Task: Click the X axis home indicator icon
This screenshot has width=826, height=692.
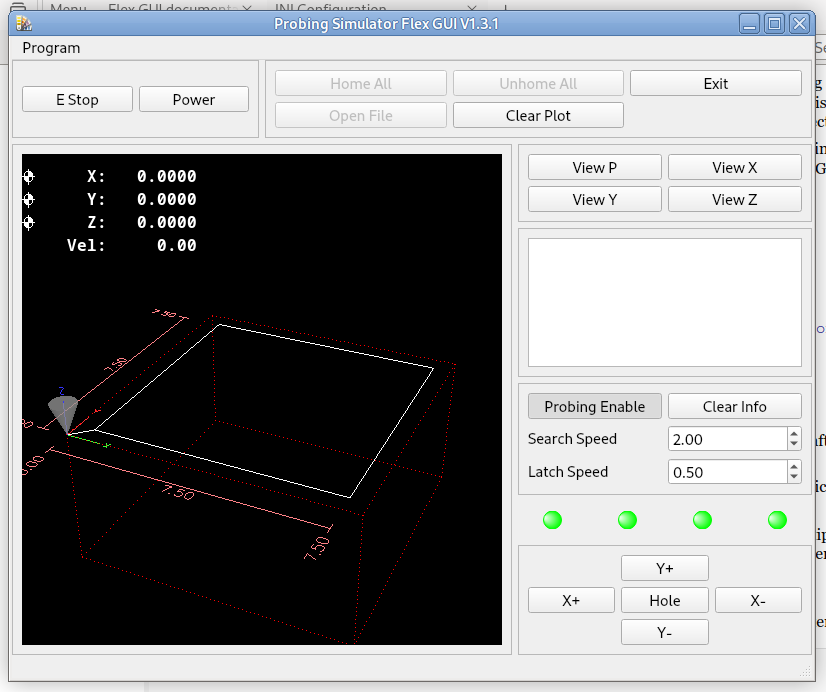Action: point(29,177)
